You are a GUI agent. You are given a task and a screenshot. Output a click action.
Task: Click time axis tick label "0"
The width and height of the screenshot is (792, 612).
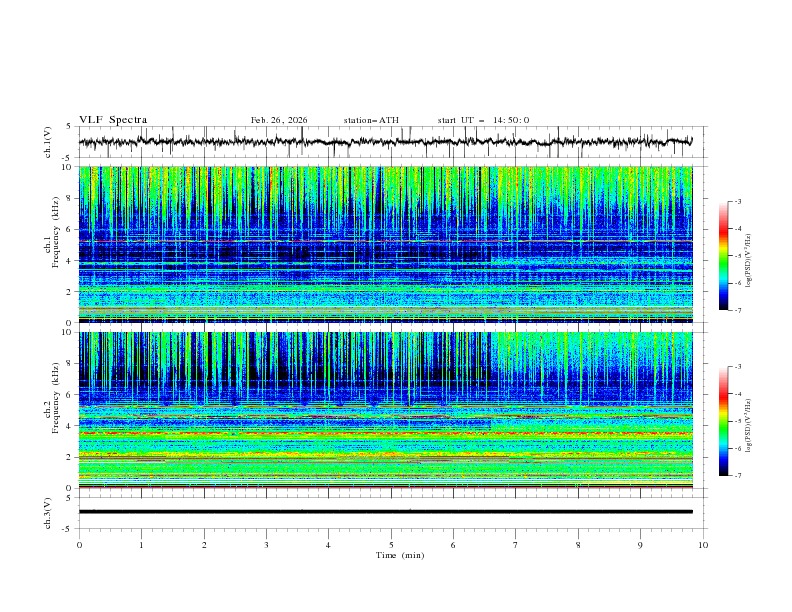coord(79,545)
